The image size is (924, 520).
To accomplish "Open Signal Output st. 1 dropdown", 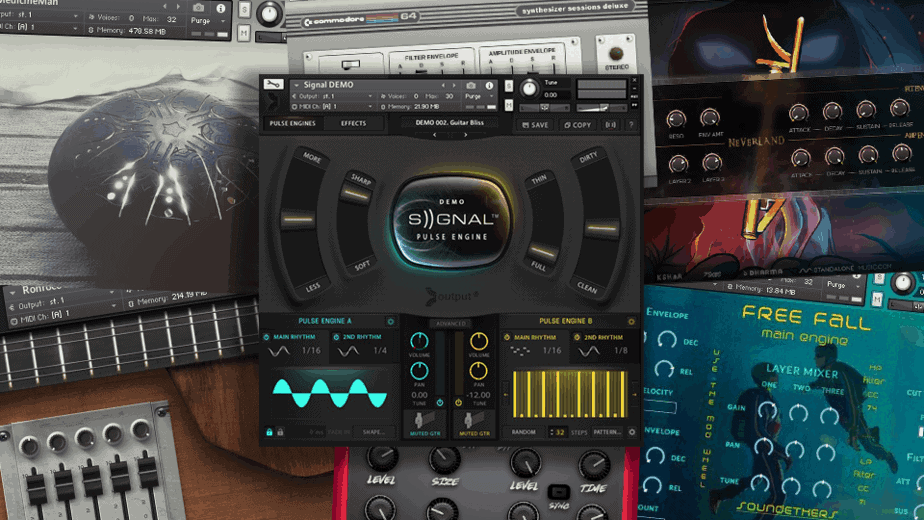I will [332, 96].
